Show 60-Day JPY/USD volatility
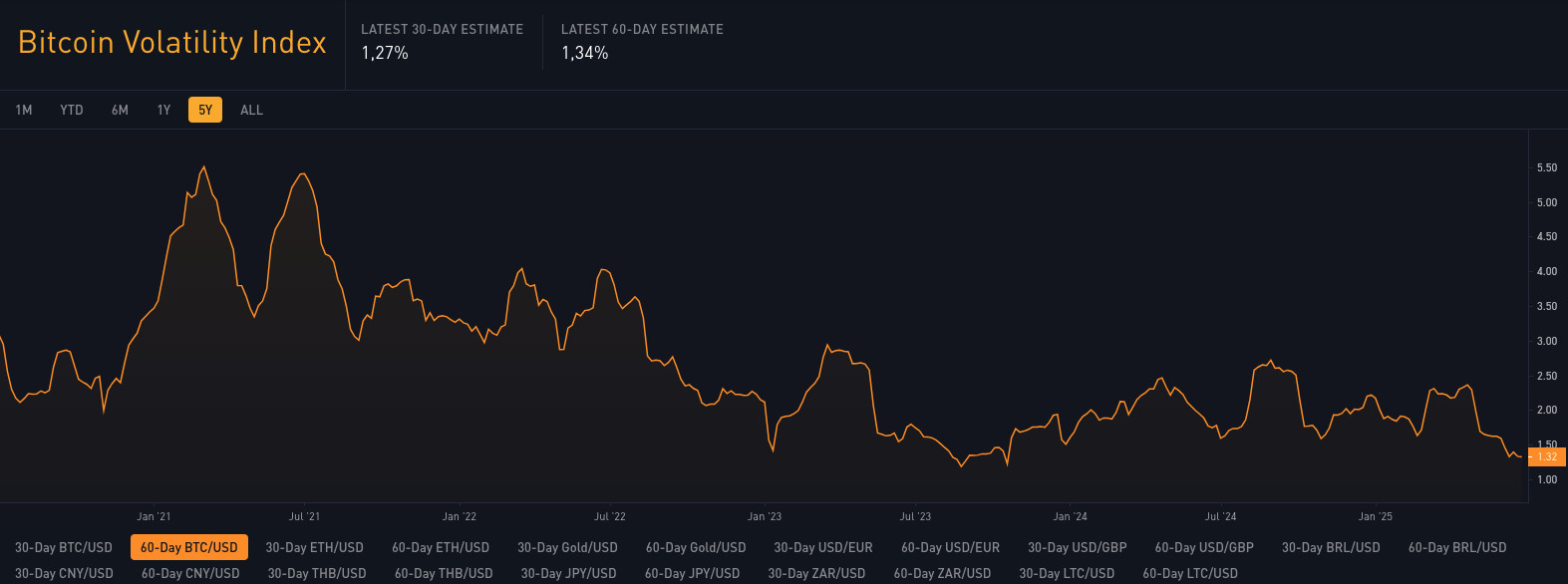The width and height of the screenshot is (1568, 584). coord(692,573)
